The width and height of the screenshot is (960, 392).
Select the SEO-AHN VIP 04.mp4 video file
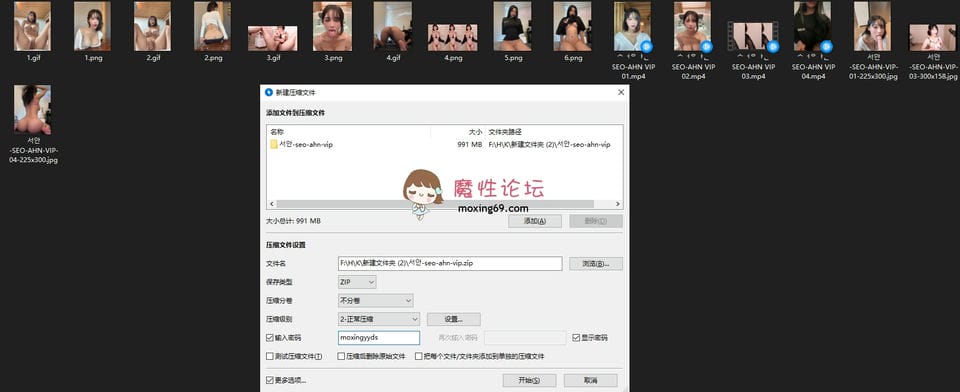click(x=812, y=26)
